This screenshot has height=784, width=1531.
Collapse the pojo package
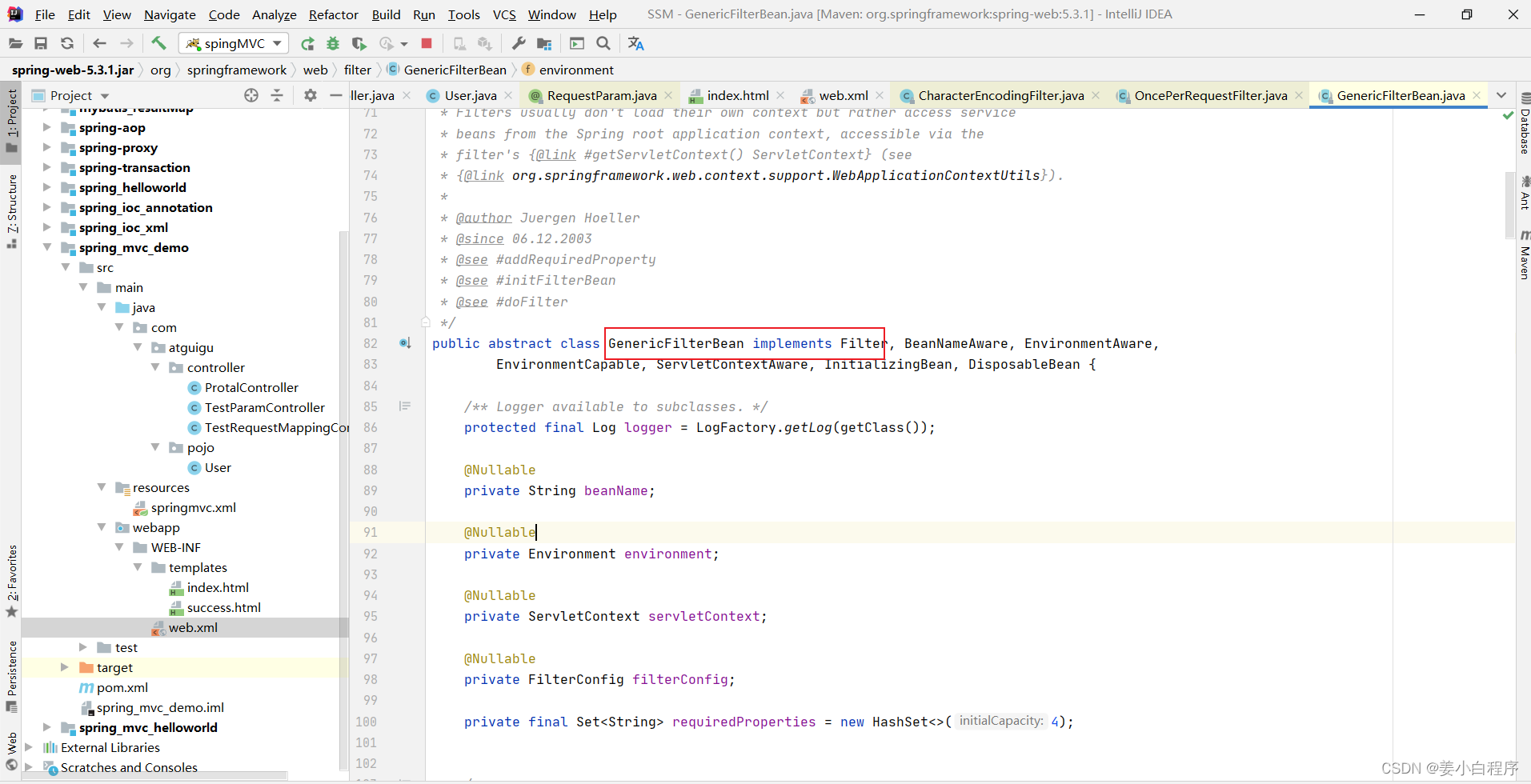(155, 447)
